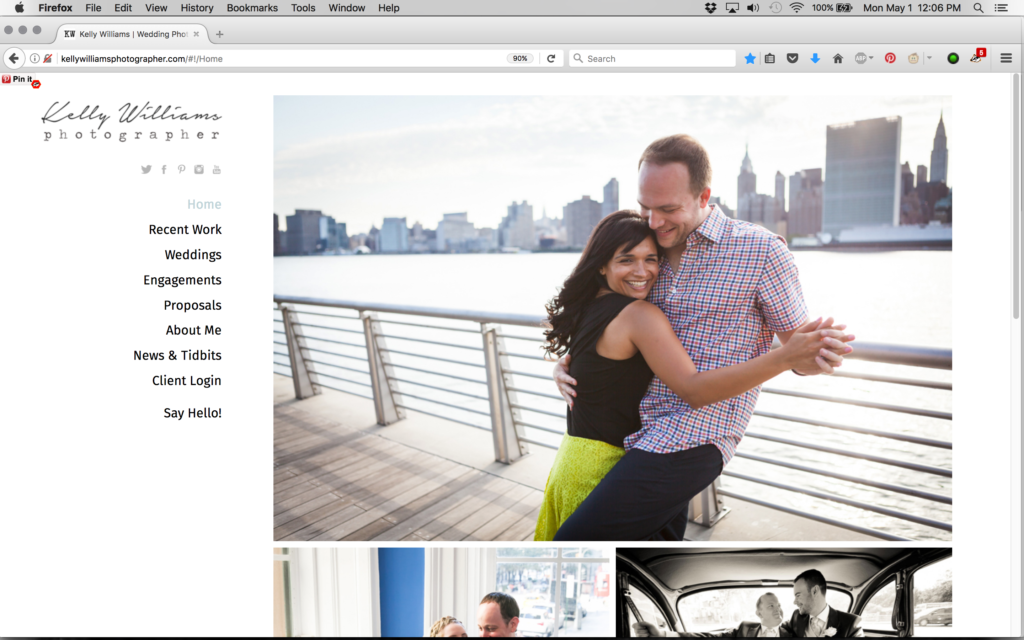This screenshot has height=640, width=1024.
Task: Click the browser Search input field
Action: pyautogui.click(x=655, y=59)
